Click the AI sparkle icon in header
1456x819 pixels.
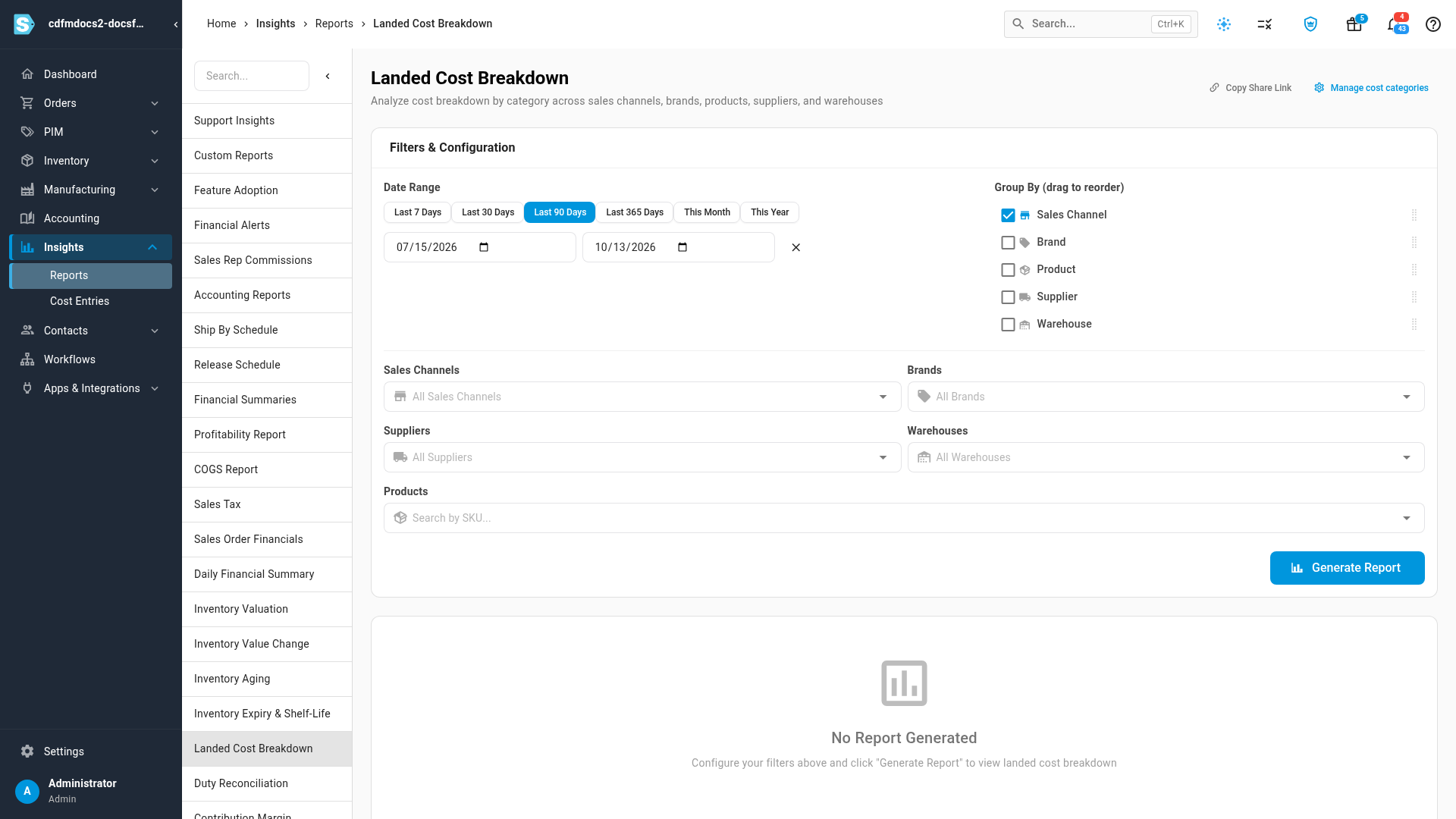click(x=1224, y=24)
